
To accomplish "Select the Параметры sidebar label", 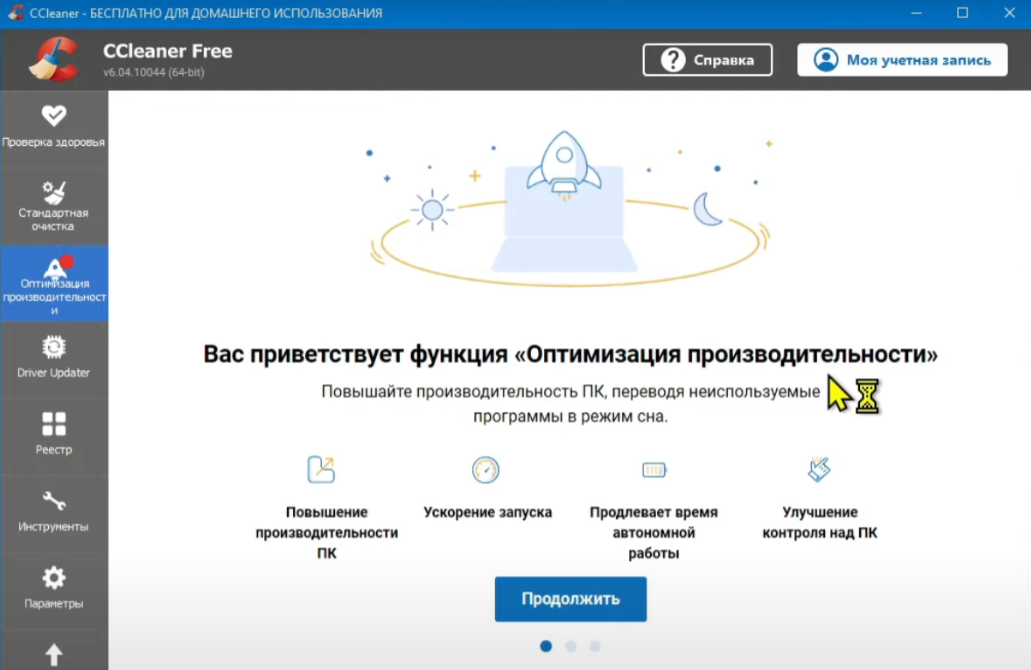I will click(54, 604).
